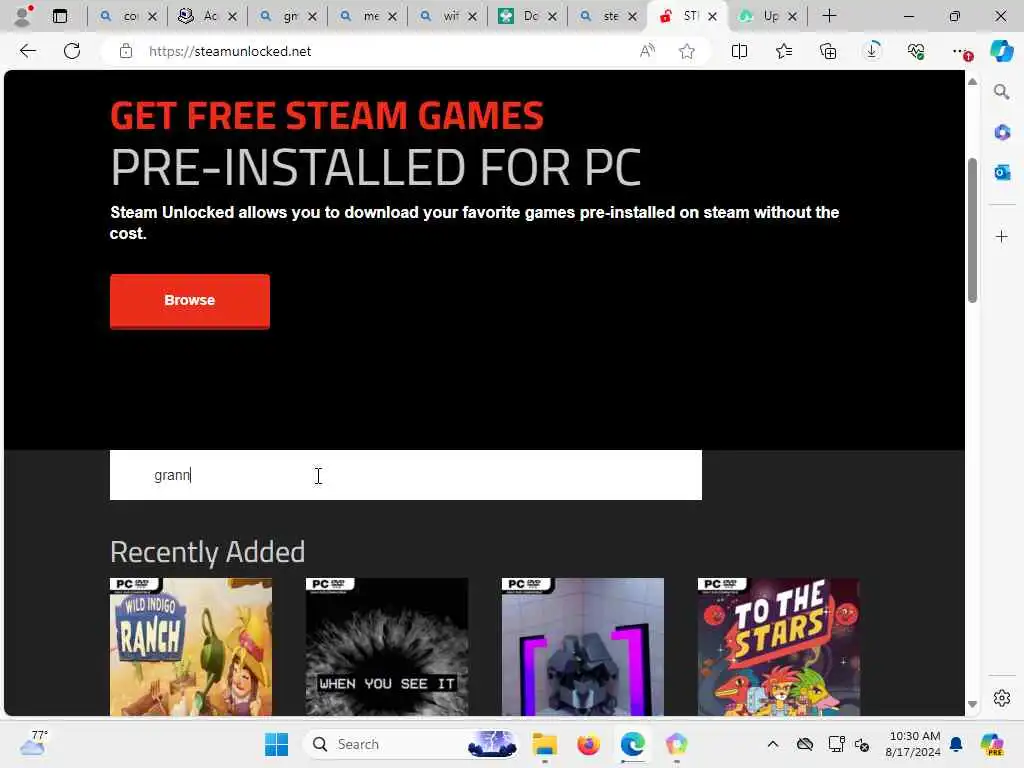The image size is (1024, 768).
Task: Click the scrollbar up arrow
Action: point(972,82)
